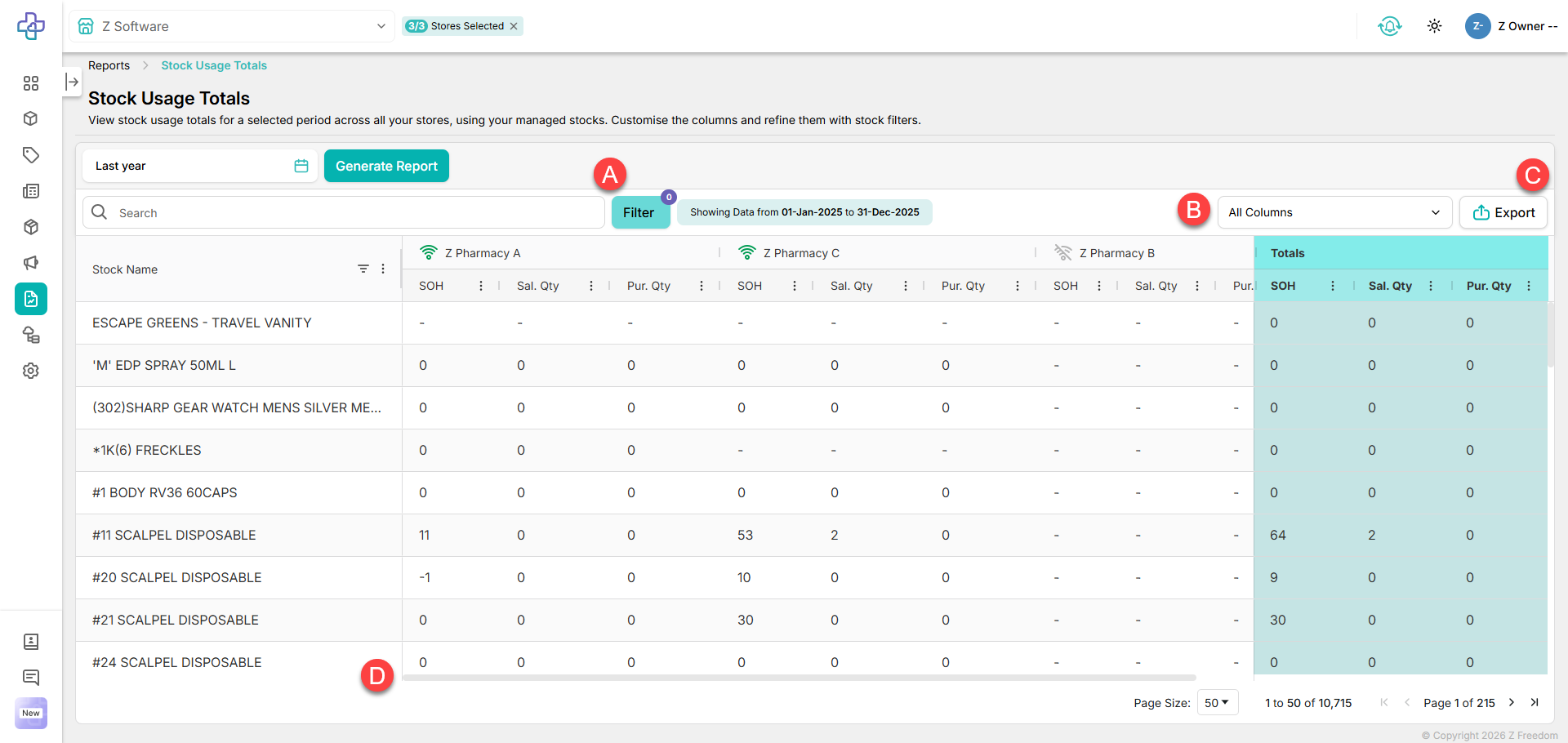The height and width of the screenshot is (743, 1568).
Task: Open the dashboard grid icon in sidebar
Action: click(31, 83)
